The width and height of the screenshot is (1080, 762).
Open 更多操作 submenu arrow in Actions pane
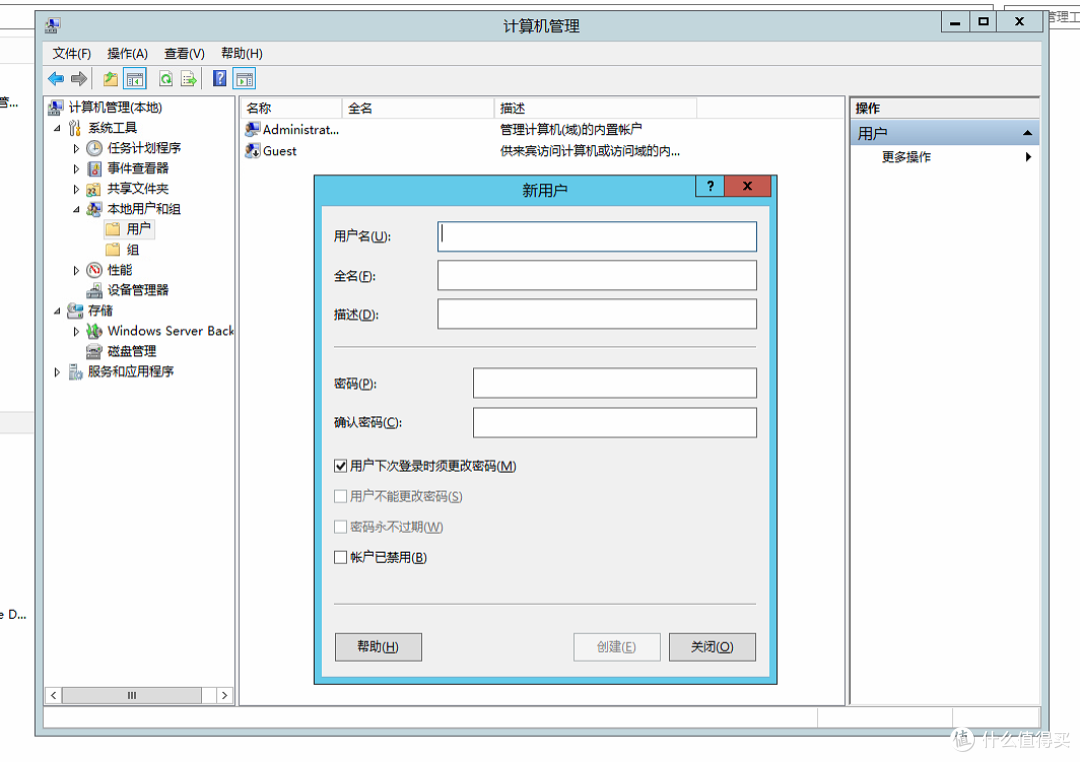[1028, 157]
